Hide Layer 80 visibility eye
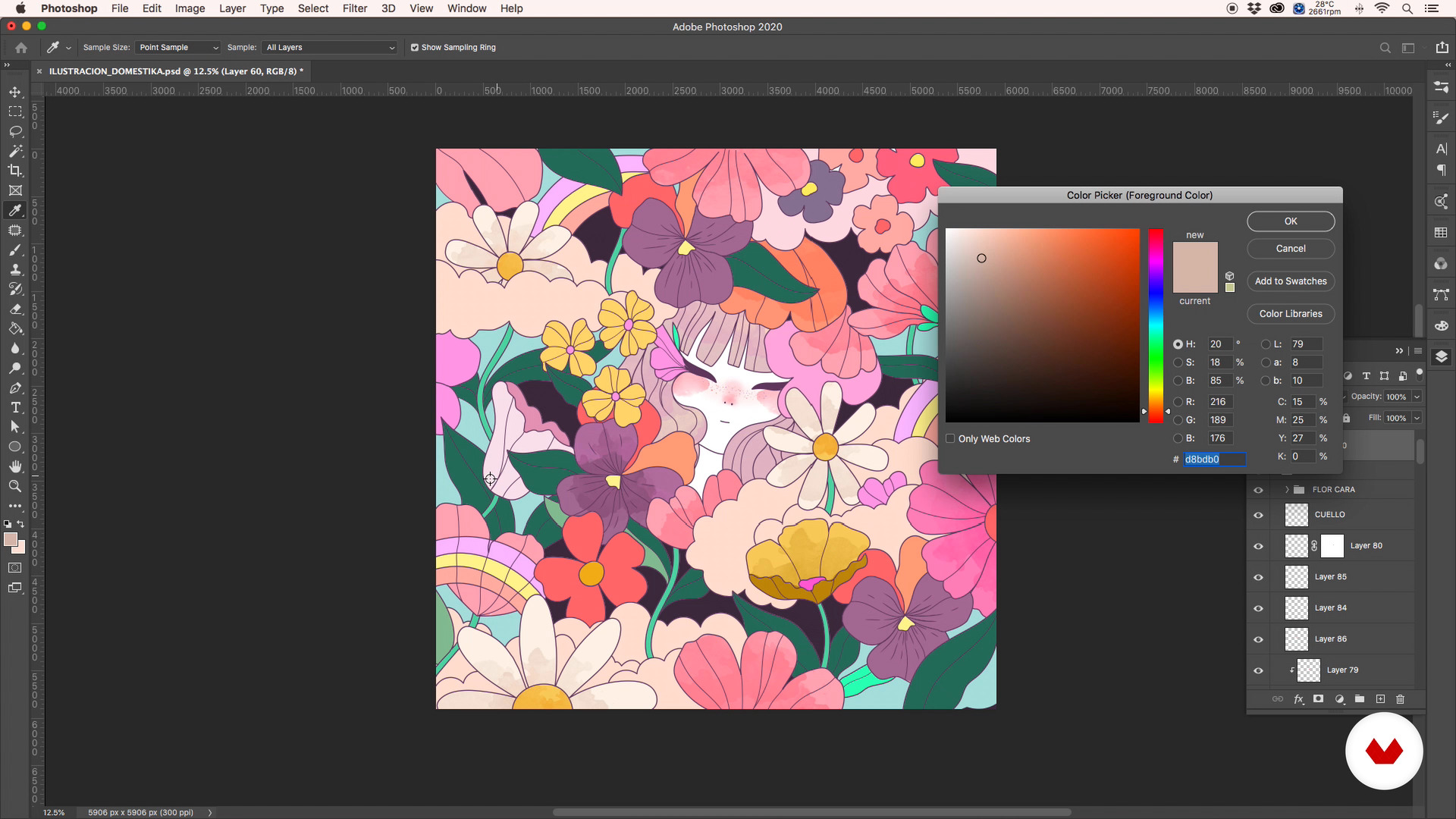This screenshot has width=1456, height=819. point(1258,546)
